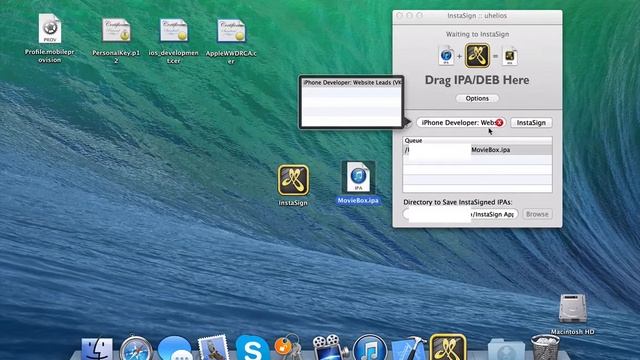This screenshot has width=640, height=360.
Task: Open Finder in the dock
Action: point(97,349)
